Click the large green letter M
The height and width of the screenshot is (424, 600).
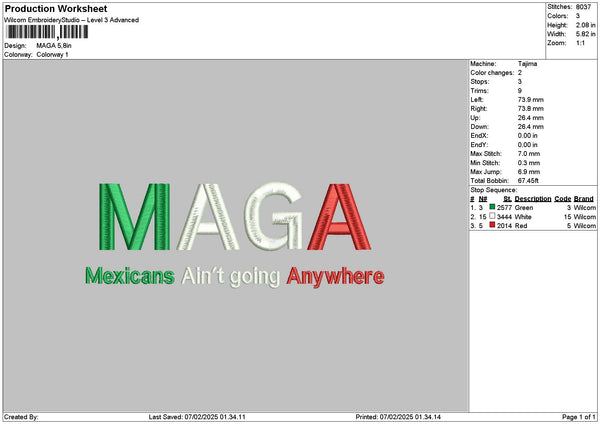(134, 217)
